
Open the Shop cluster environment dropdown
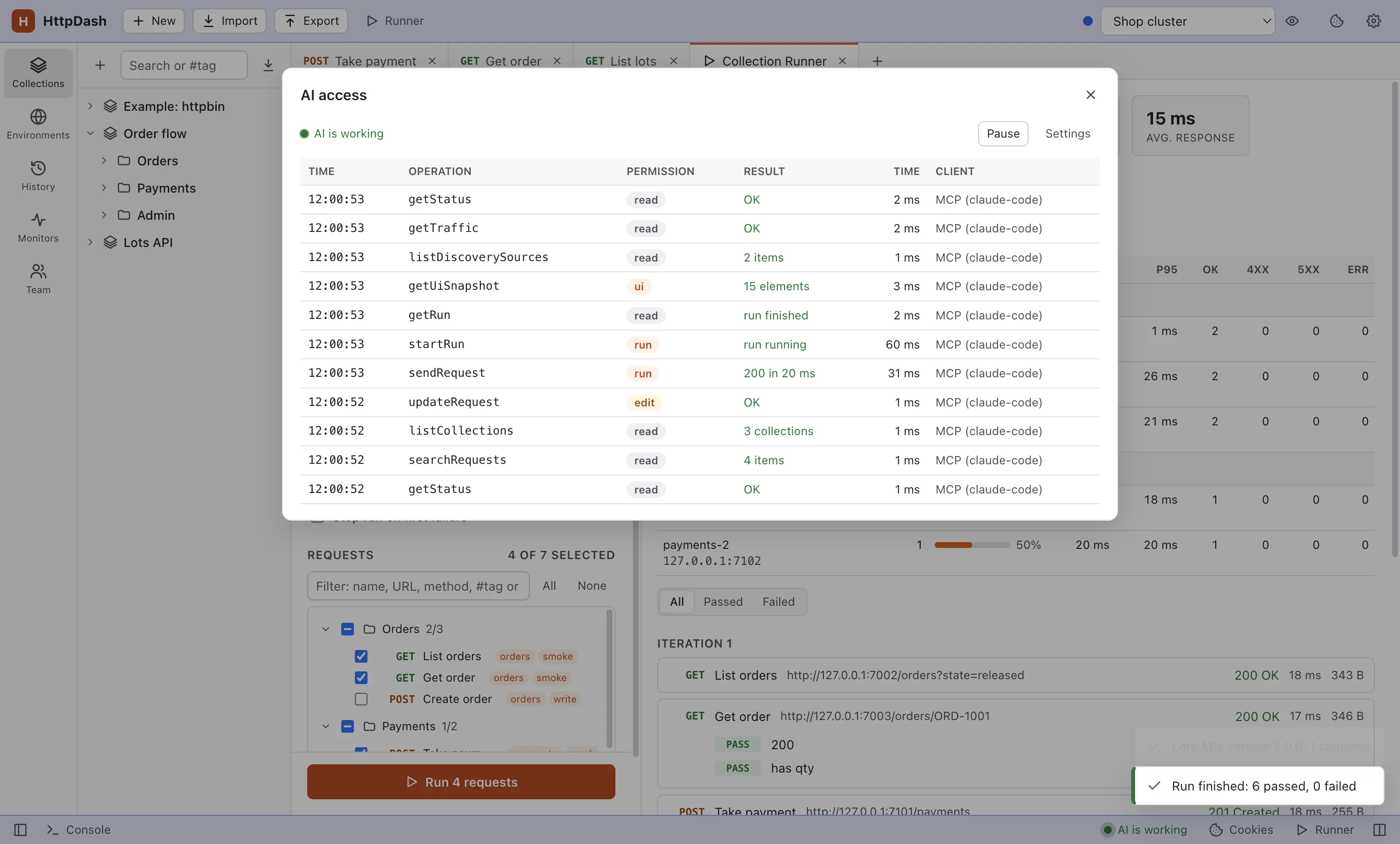[x=1188, y=21]
